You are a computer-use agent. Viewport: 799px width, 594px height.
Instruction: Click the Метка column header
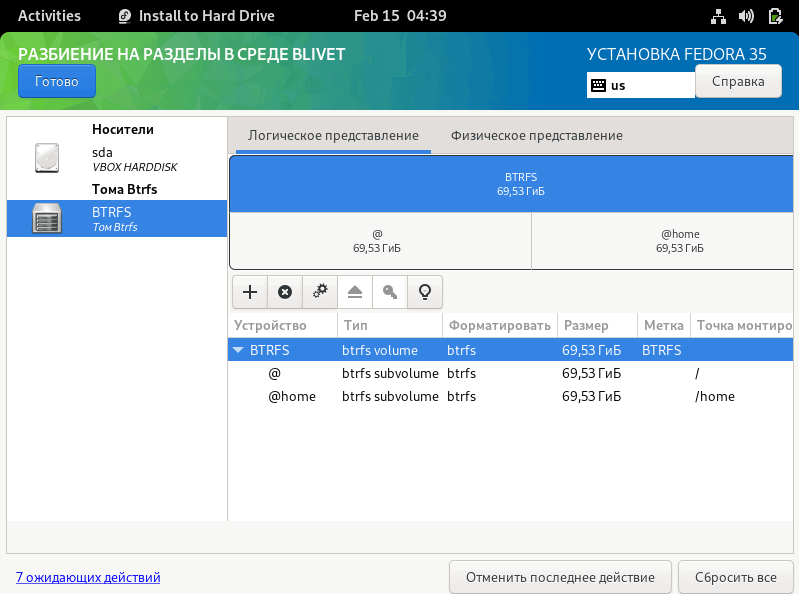click(664, 325)
